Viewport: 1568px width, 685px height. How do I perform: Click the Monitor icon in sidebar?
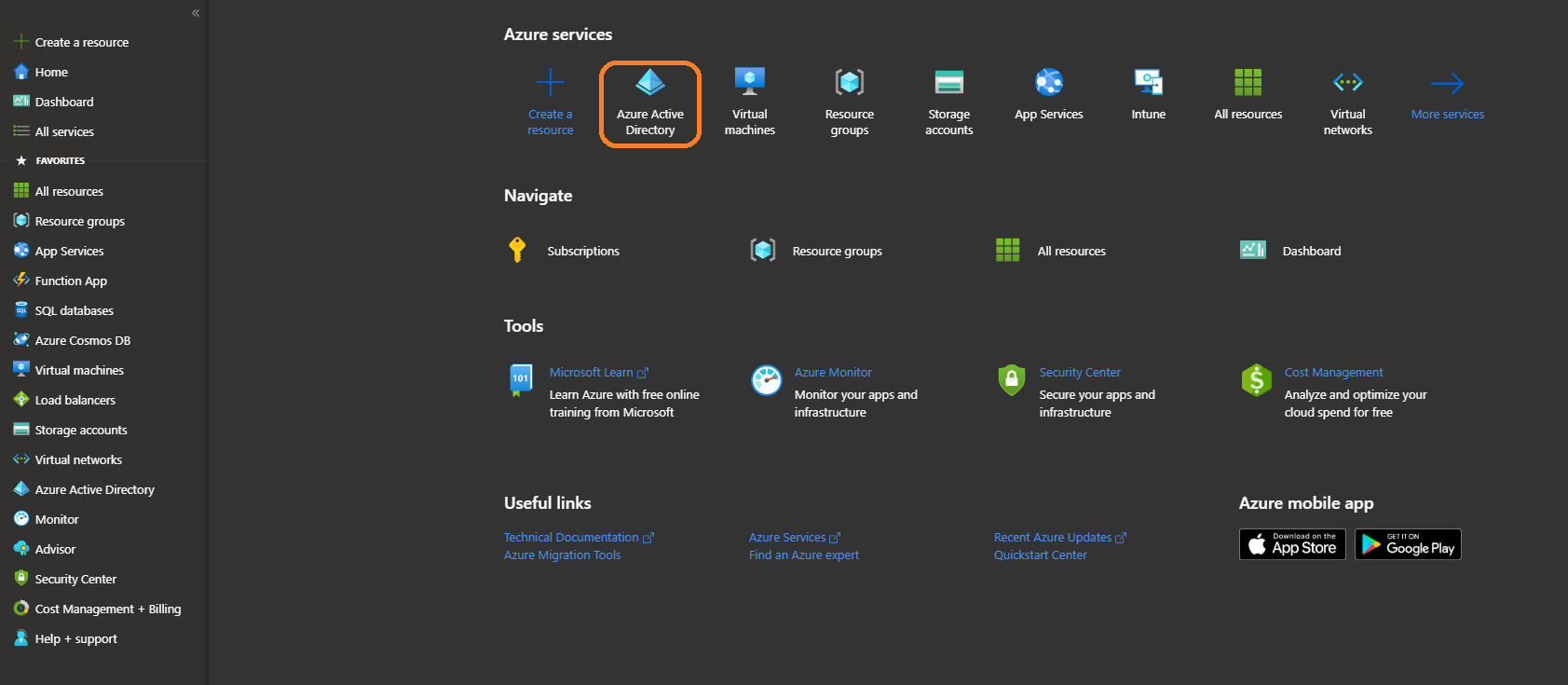click(21, 518)
